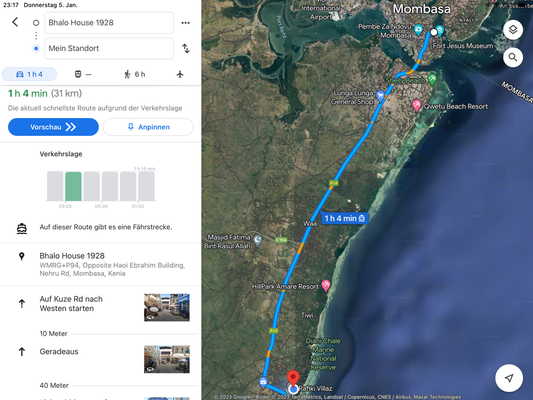Edit the Mein Standort destination field

109,48
